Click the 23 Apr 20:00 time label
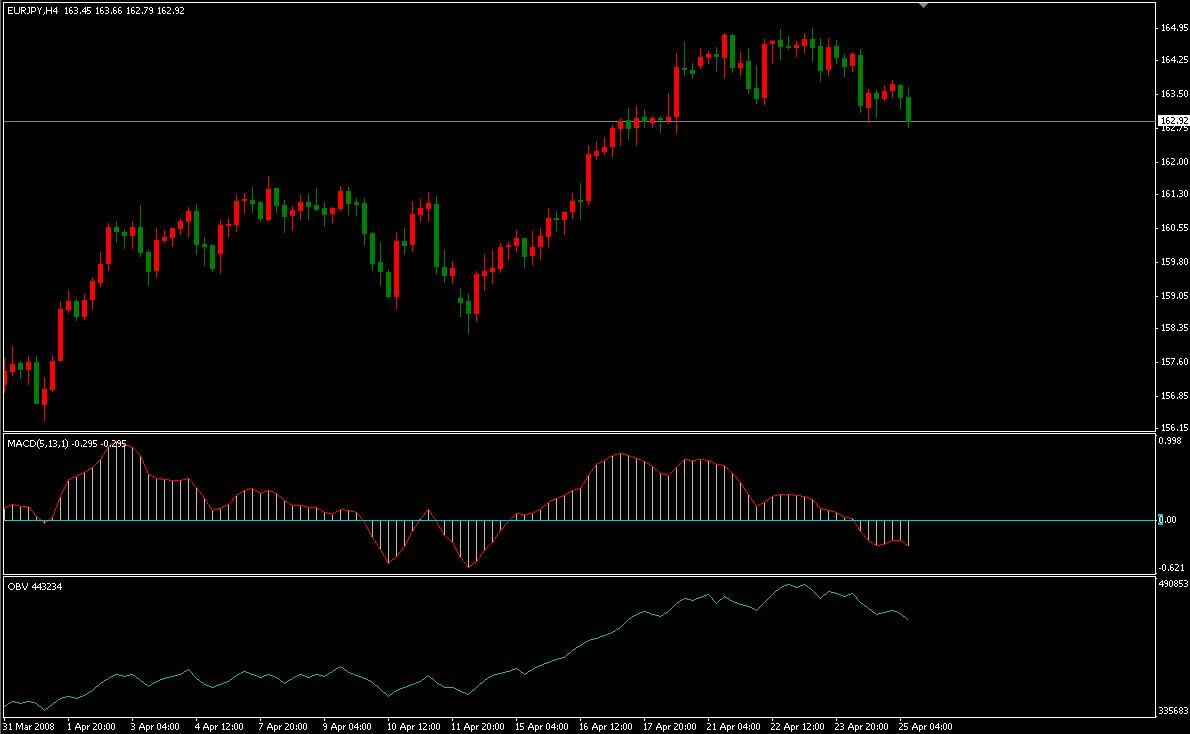1190x734 pixels. (861, 726)
